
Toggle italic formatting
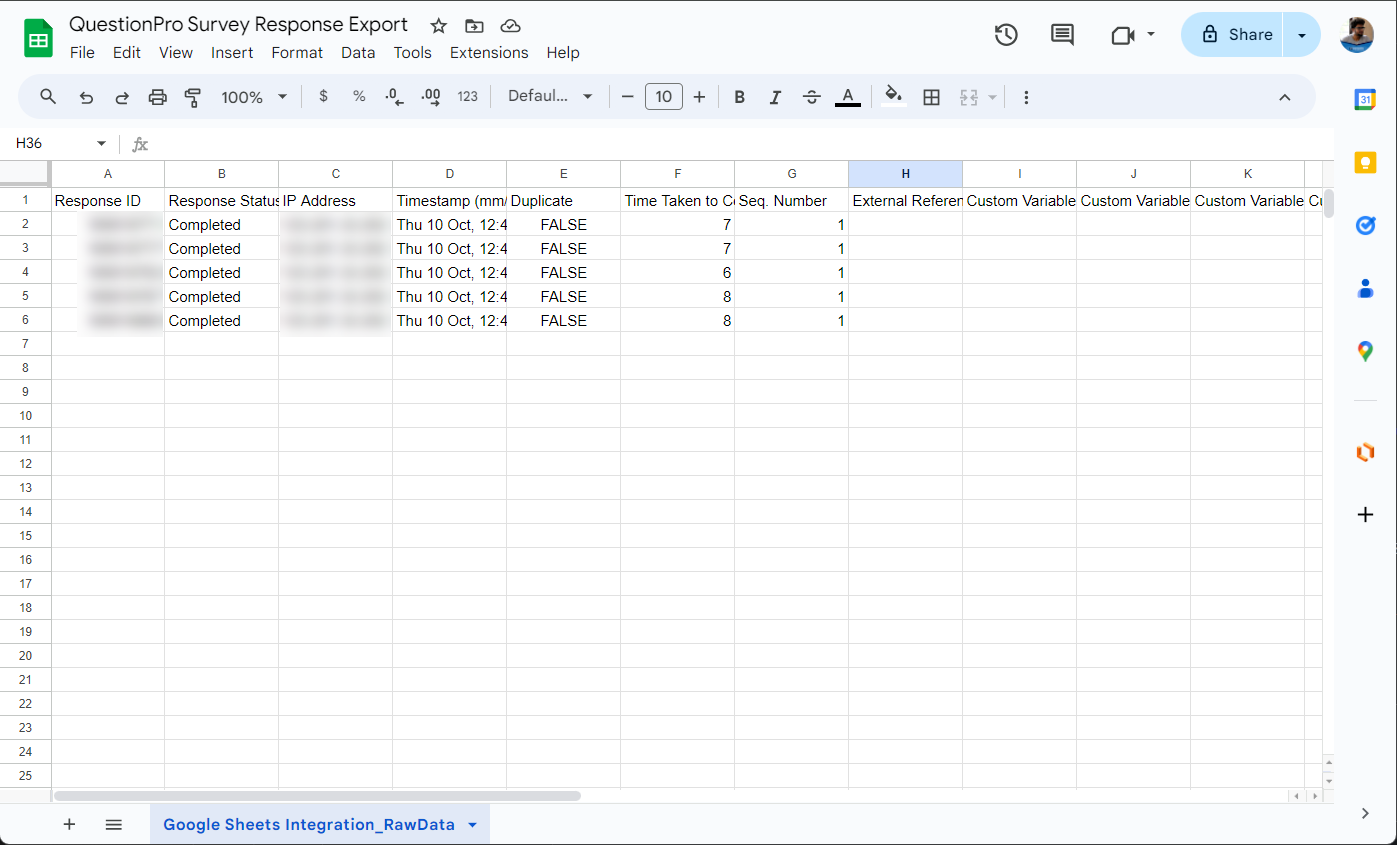(775, 97)
